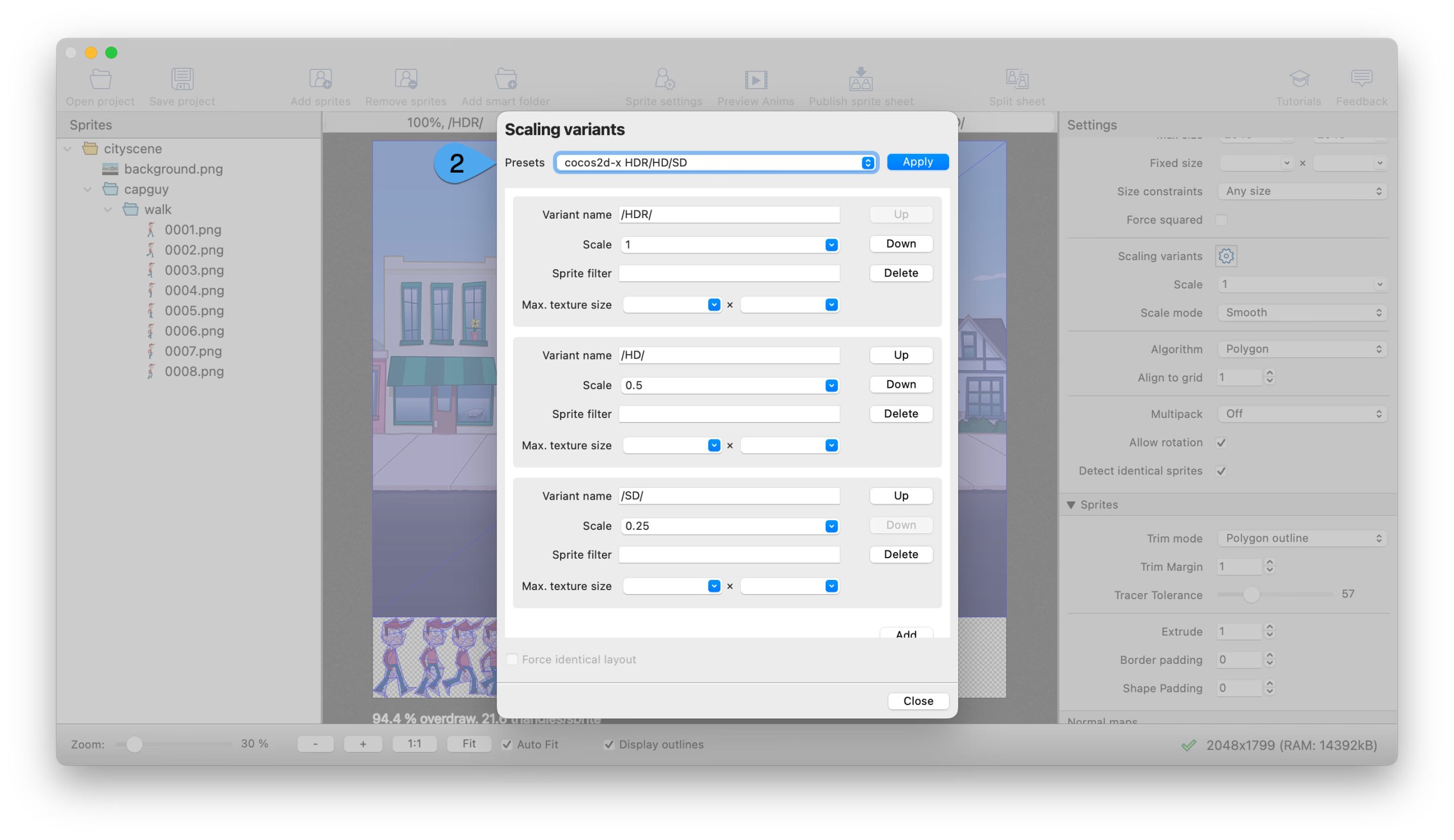Click the Add smart folder icon
Screen dimensions: 1454x840
(x=505, y=80)
